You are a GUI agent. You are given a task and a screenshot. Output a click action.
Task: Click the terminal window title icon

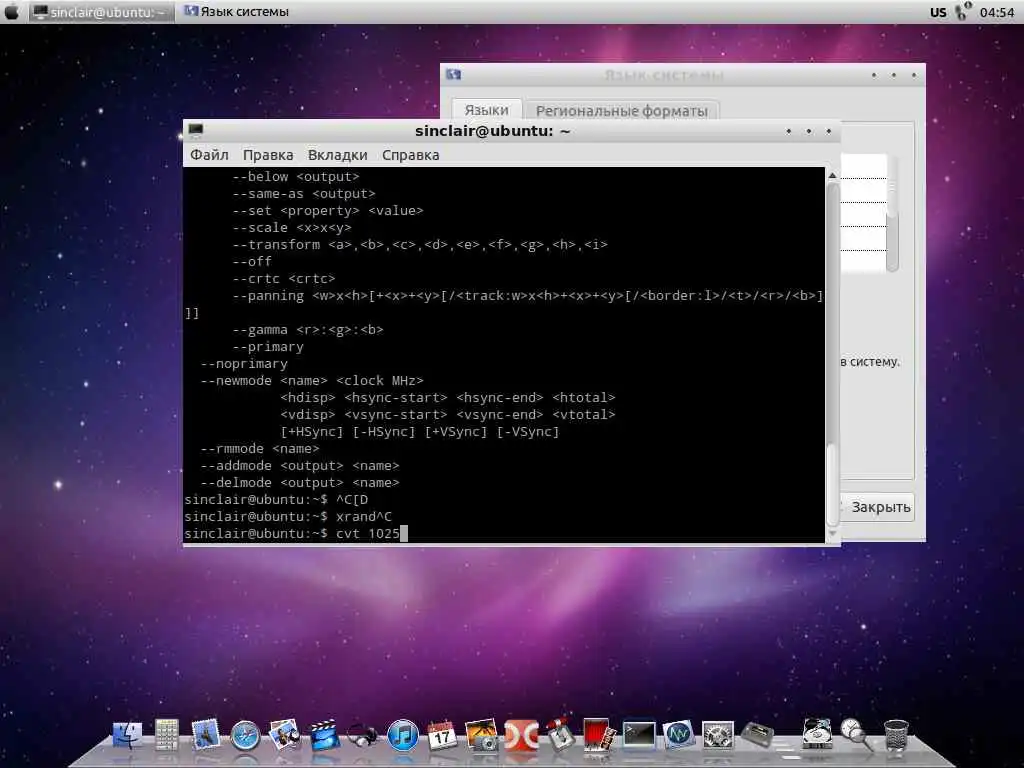(x=196, y=131)
